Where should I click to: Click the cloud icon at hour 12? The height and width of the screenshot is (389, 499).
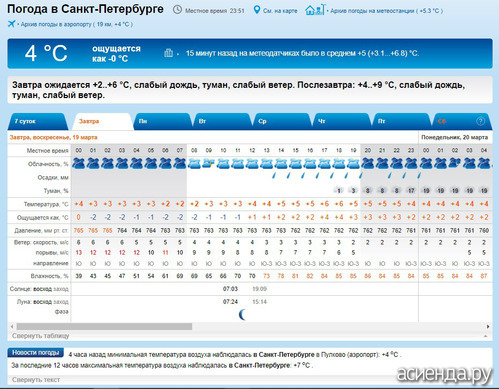(x=252, y=163)
